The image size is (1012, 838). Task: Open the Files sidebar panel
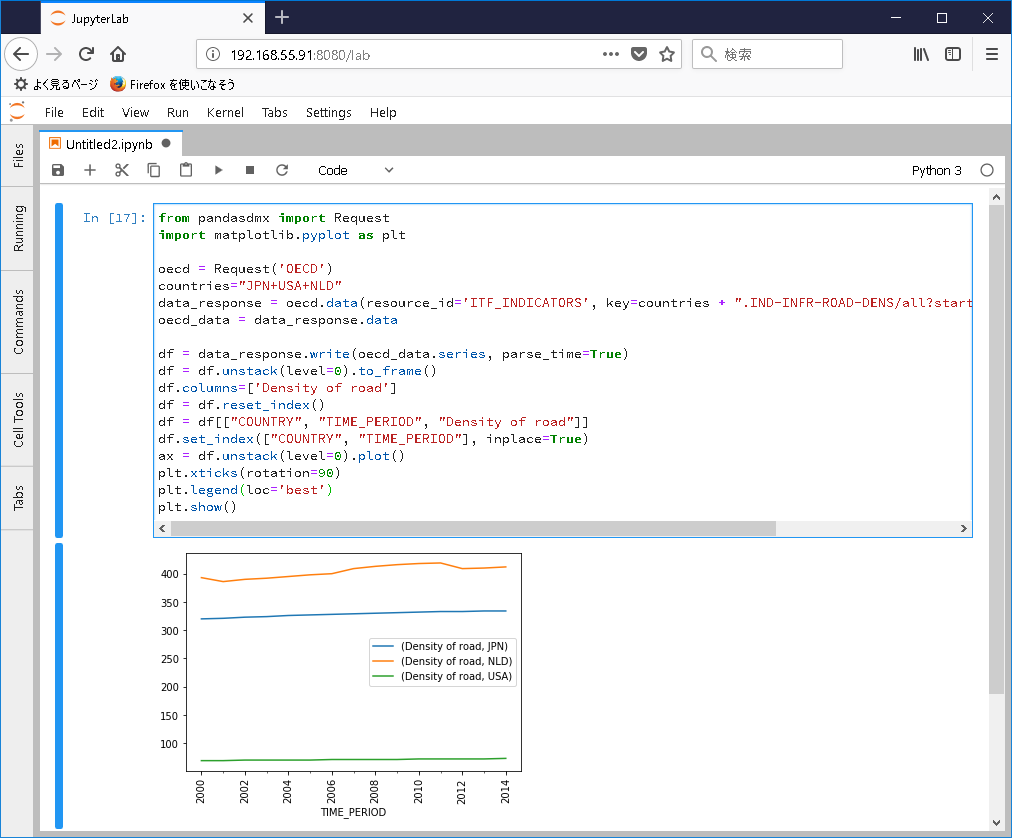click(x=17, y=156)
